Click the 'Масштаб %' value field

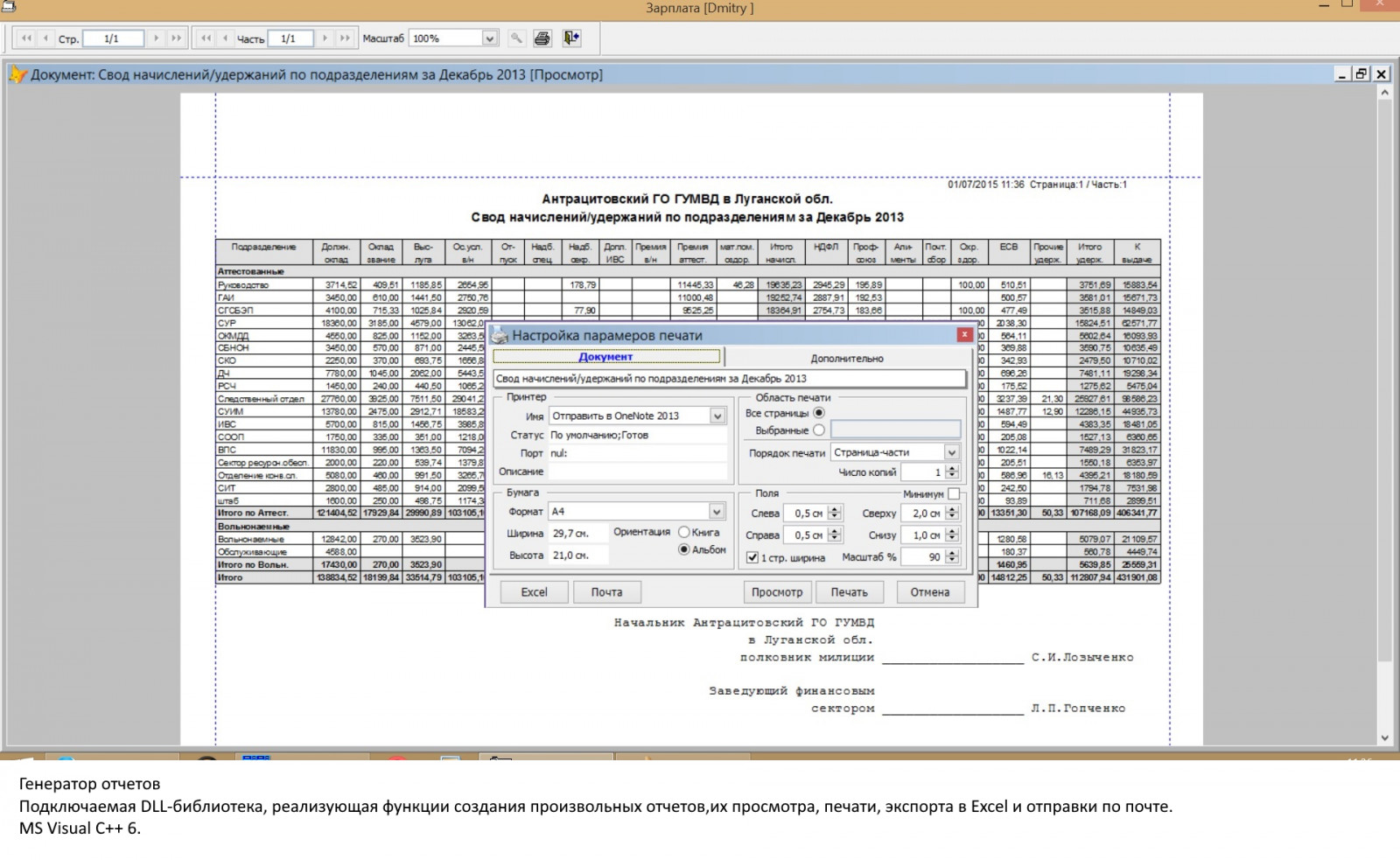[923, 557]
